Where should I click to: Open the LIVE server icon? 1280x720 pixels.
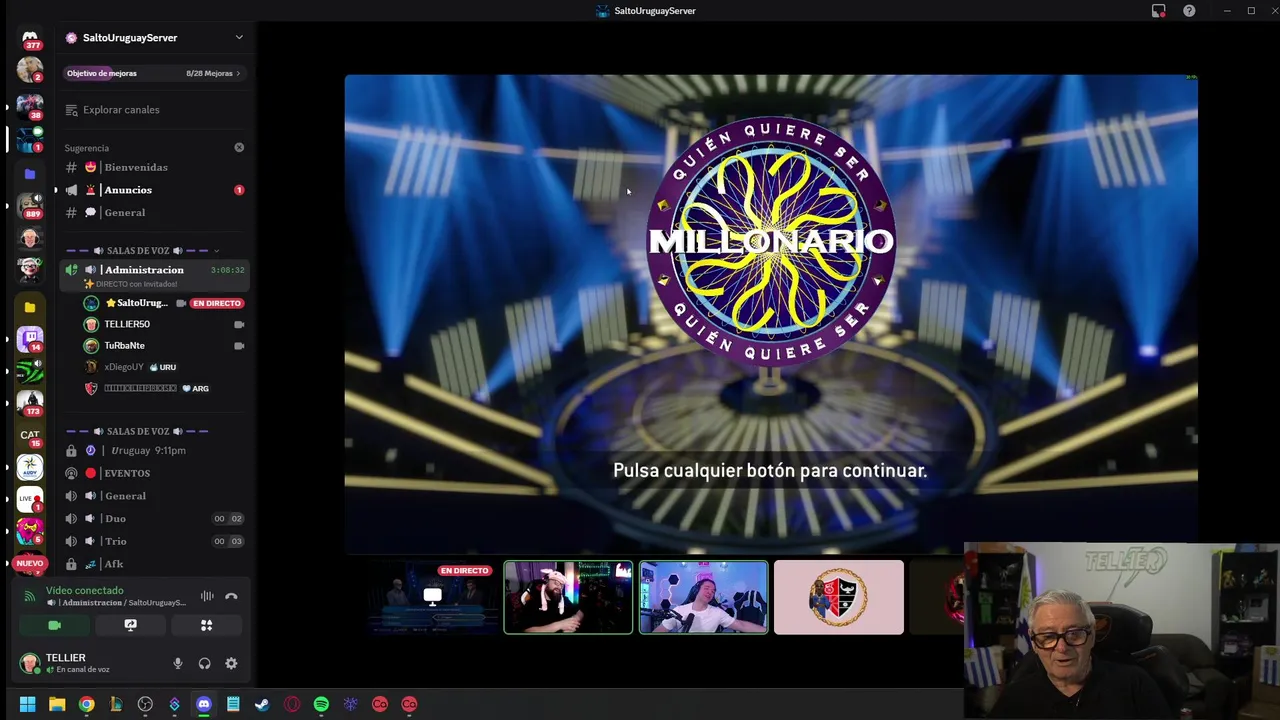click(30, 498)
